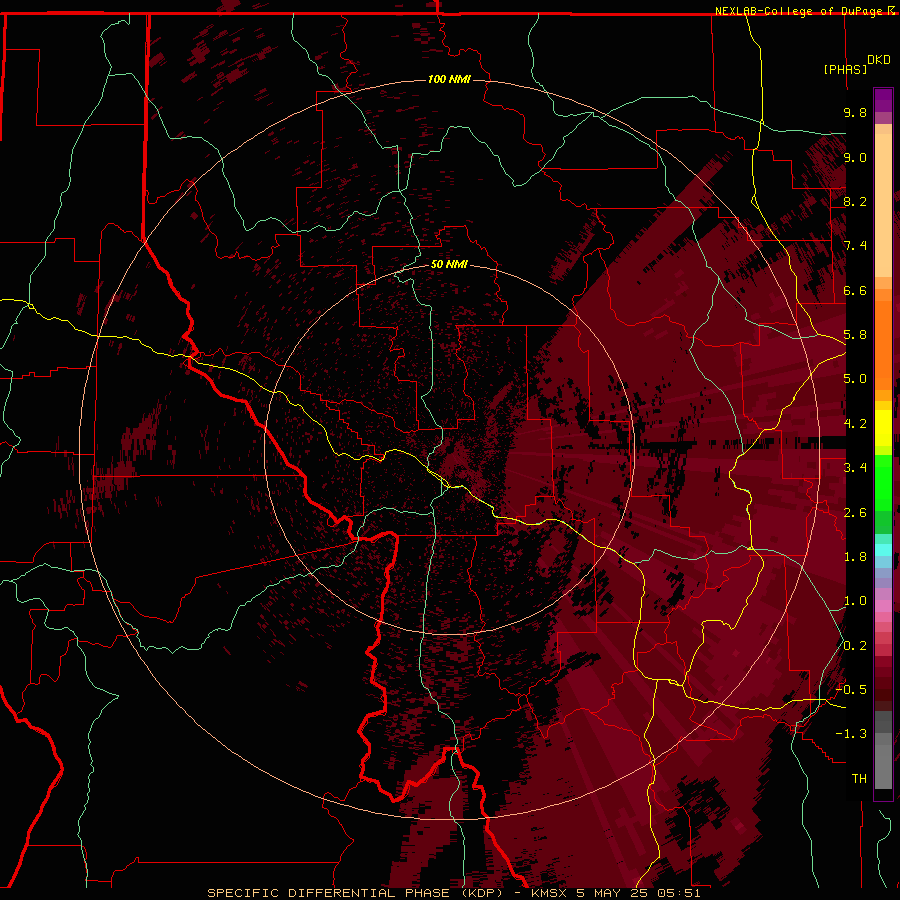Image resolution: width=900 pixels, height=900 pixels.
Task: Click the 9.0 value on the color scale
Action: tap(855, 157)
